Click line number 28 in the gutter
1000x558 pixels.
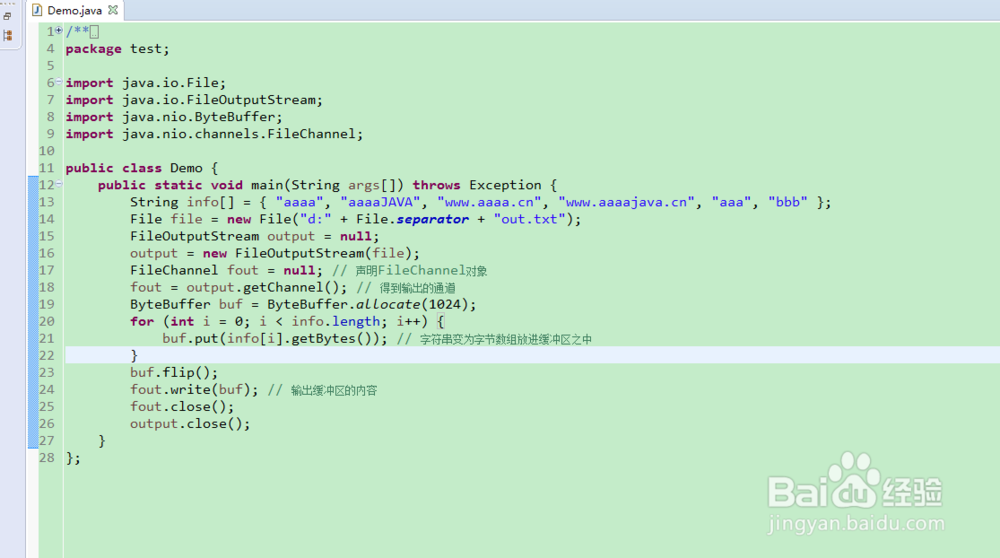pos(47,458)
